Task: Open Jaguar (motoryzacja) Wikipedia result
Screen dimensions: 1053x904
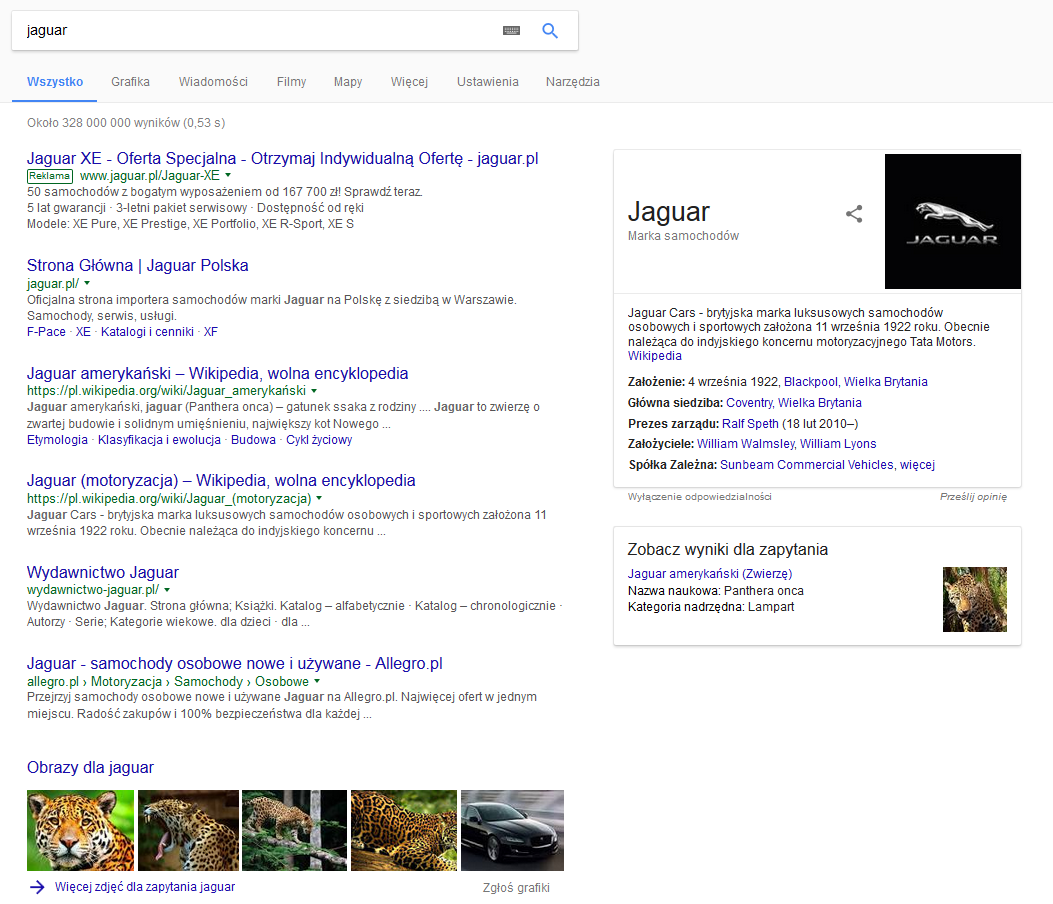Action: coord(221,481)
